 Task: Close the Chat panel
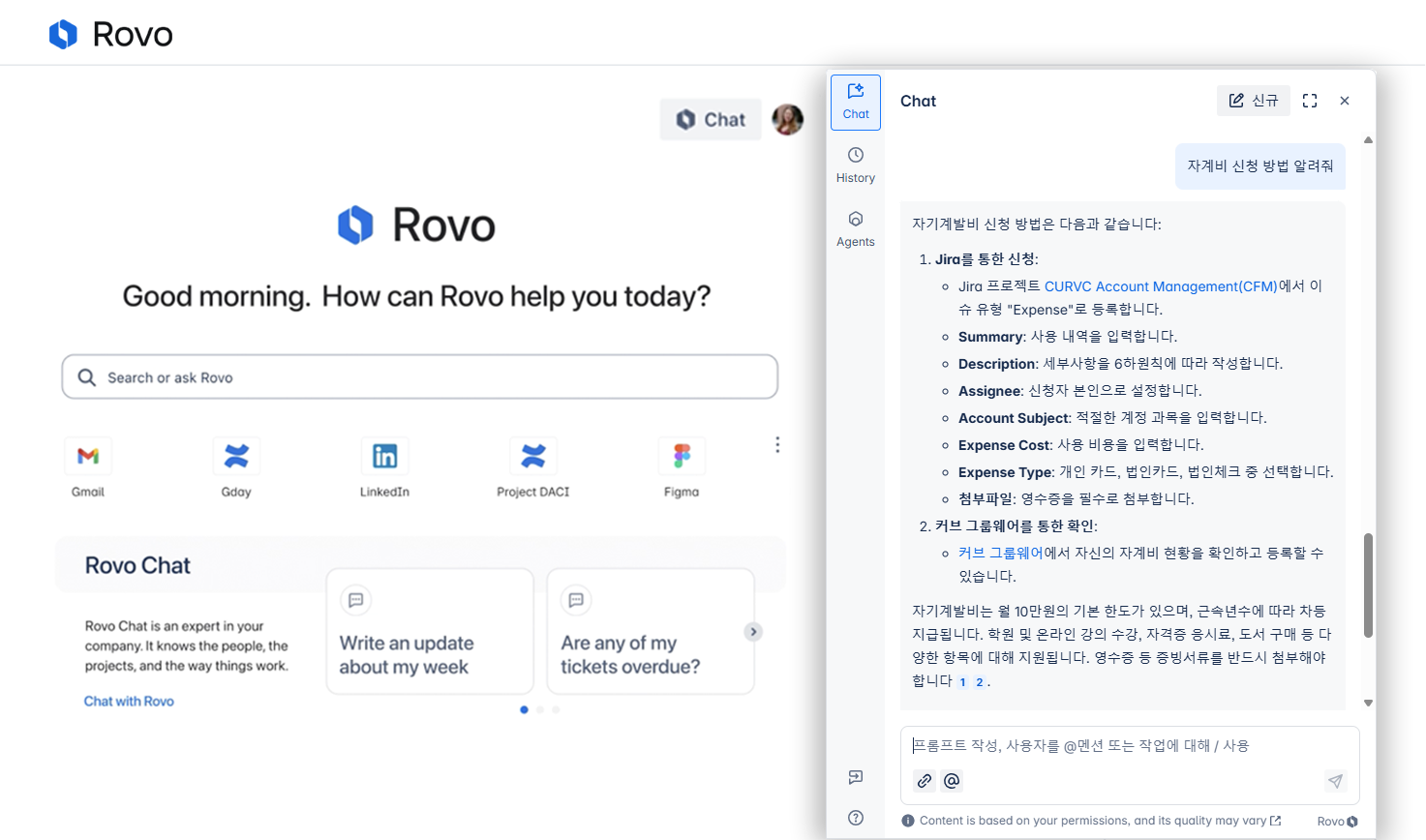pos(1345,101)
